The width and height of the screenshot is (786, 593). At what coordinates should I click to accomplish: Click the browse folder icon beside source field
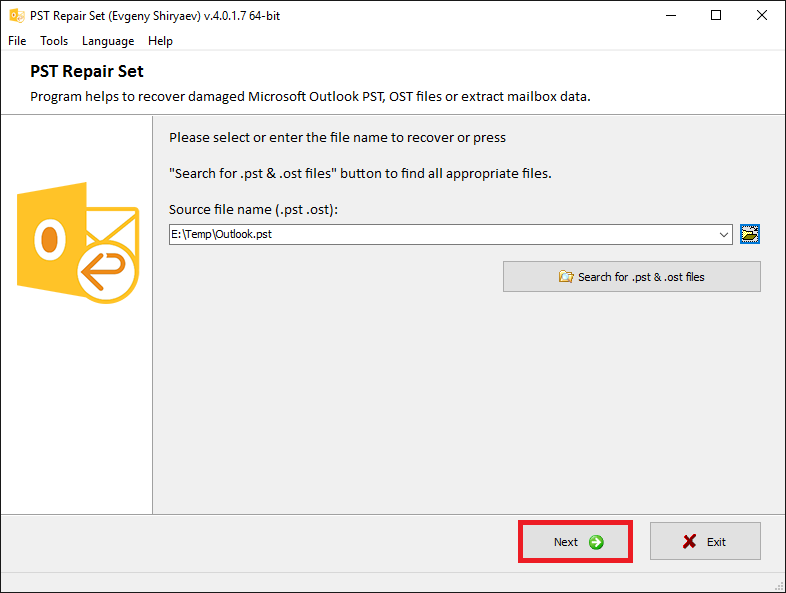(x=750, y=234)
